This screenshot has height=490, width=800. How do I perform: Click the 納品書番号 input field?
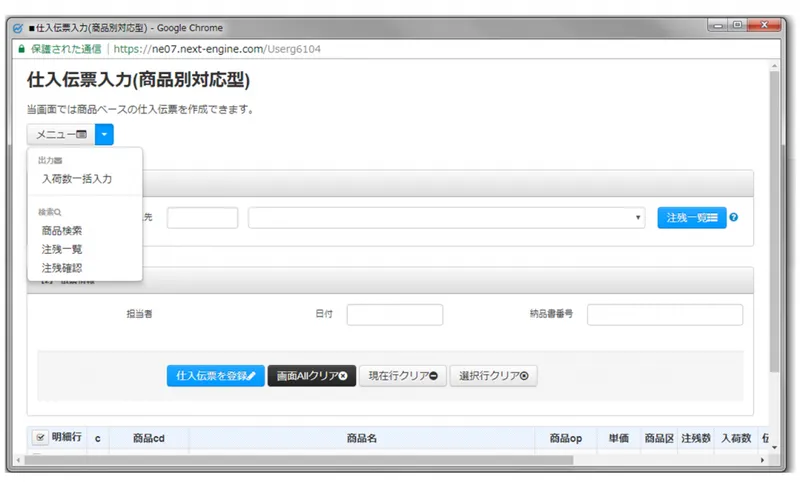(665, 314)
